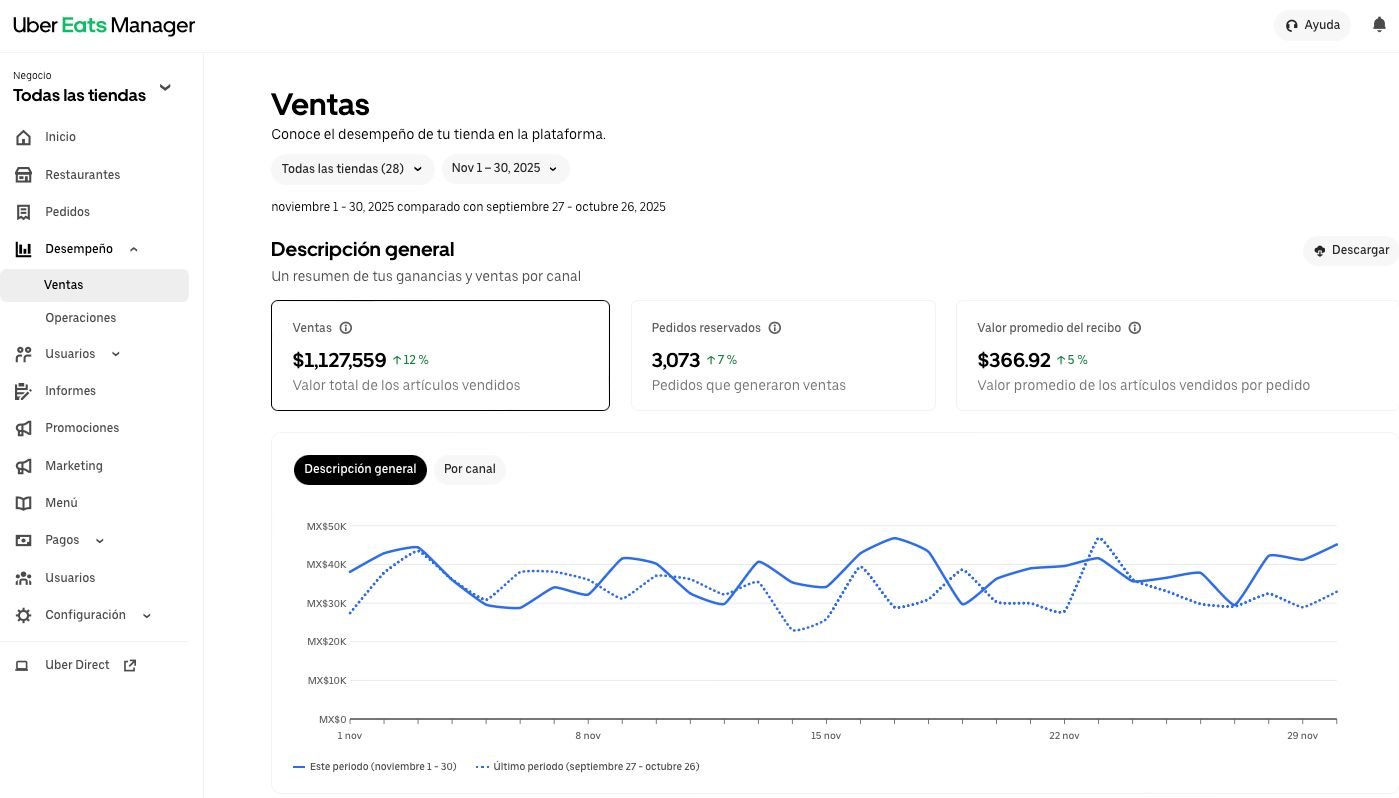1399x798 pixels.
Task: Toggle chart to Por canal view
Action: point(469,469)
